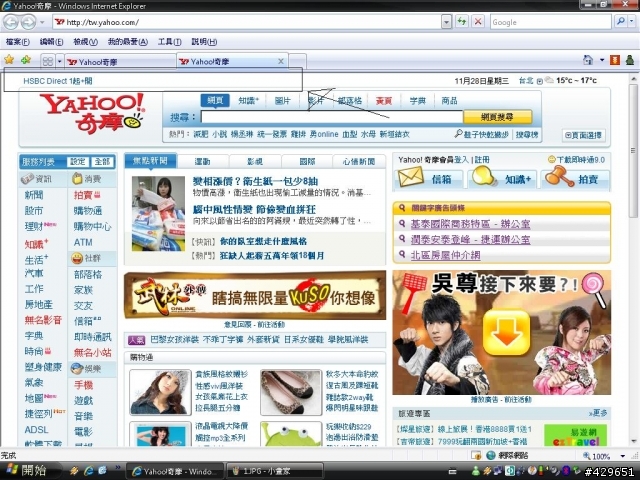The width and height of the screenshot is (640, 480).
Task: Open the HSBC Direct link
Action: coord(58,81)
